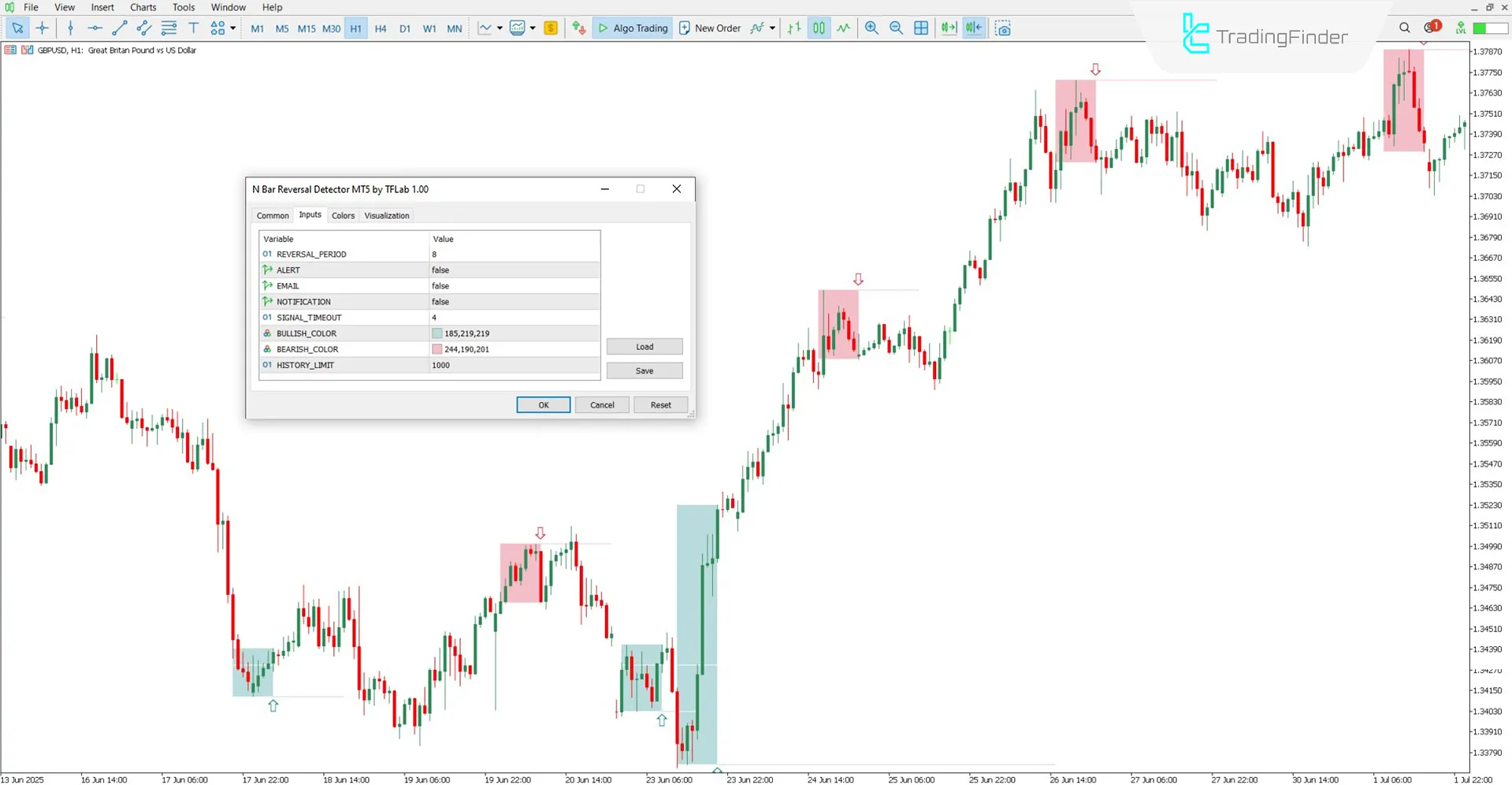Zoom out on the chart
Screen dimensions: 1512x785
coord(897,28)
